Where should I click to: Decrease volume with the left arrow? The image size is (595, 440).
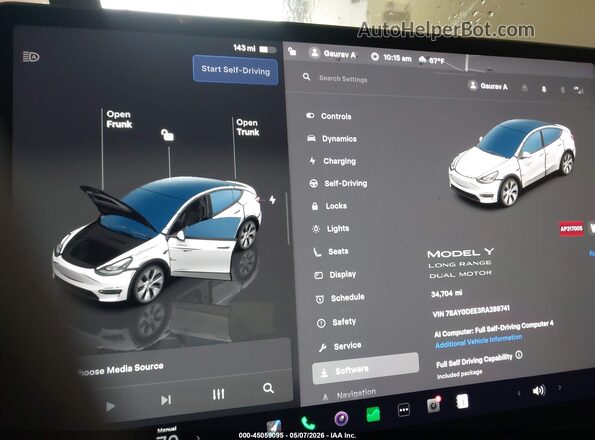(x=519, y=393)
